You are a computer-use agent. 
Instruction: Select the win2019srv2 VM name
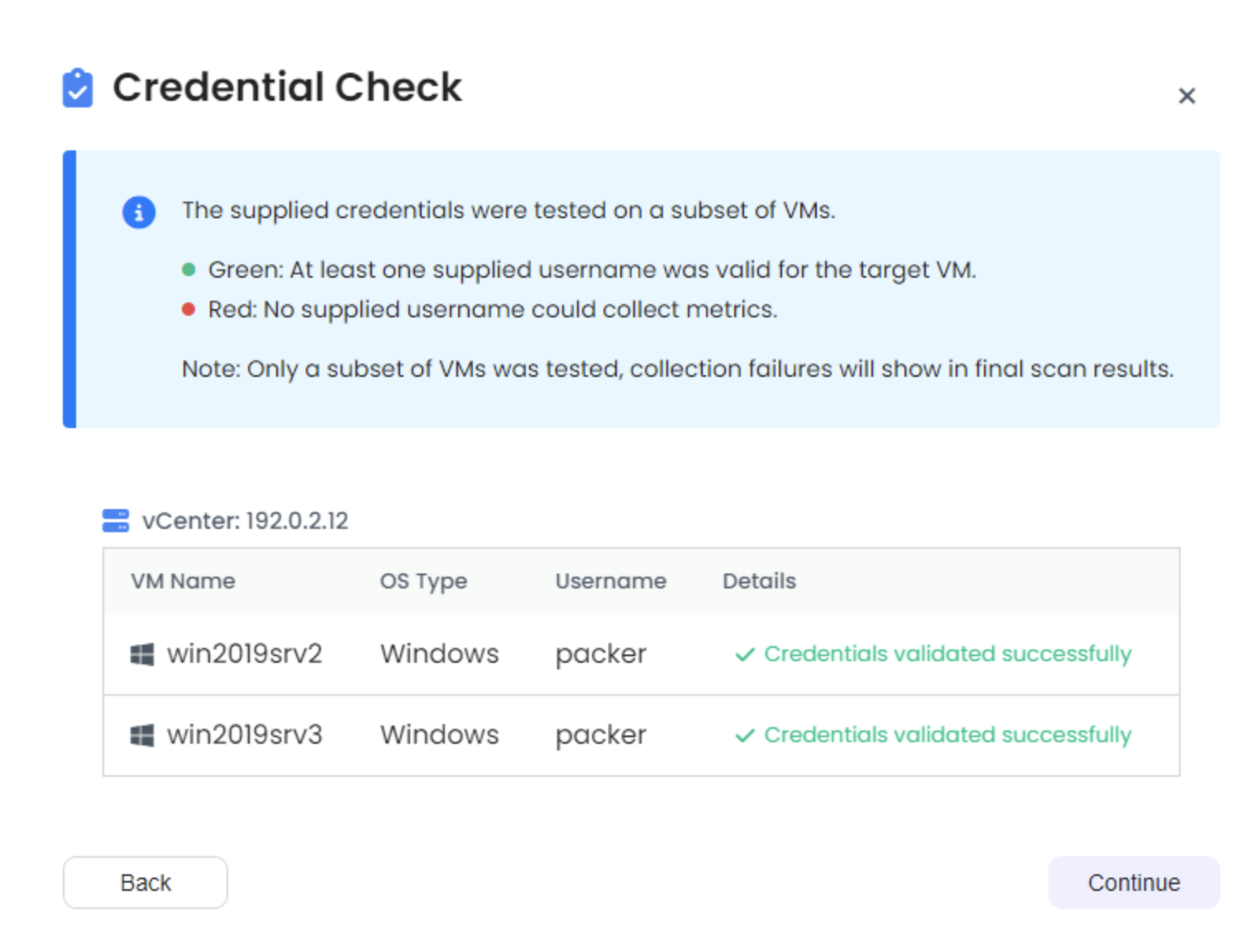tap(244, 654)
